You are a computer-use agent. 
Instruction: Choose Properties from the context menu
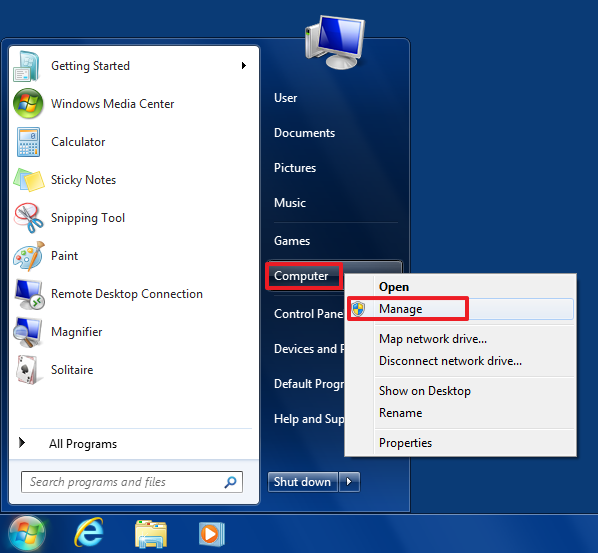click(405, 443)
